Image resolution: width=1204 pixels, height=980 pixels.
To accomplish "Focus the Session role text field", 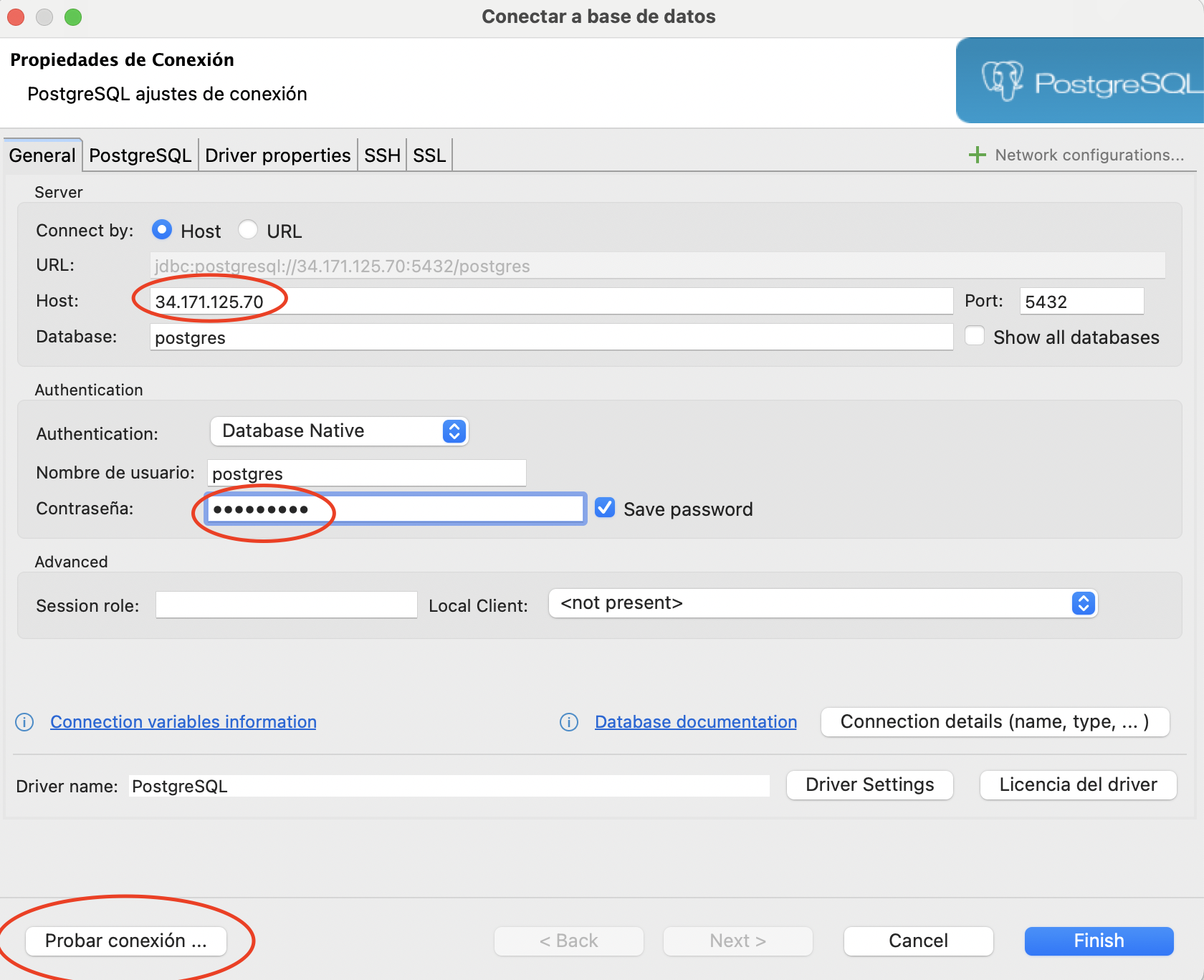I will tap(286, 605).
